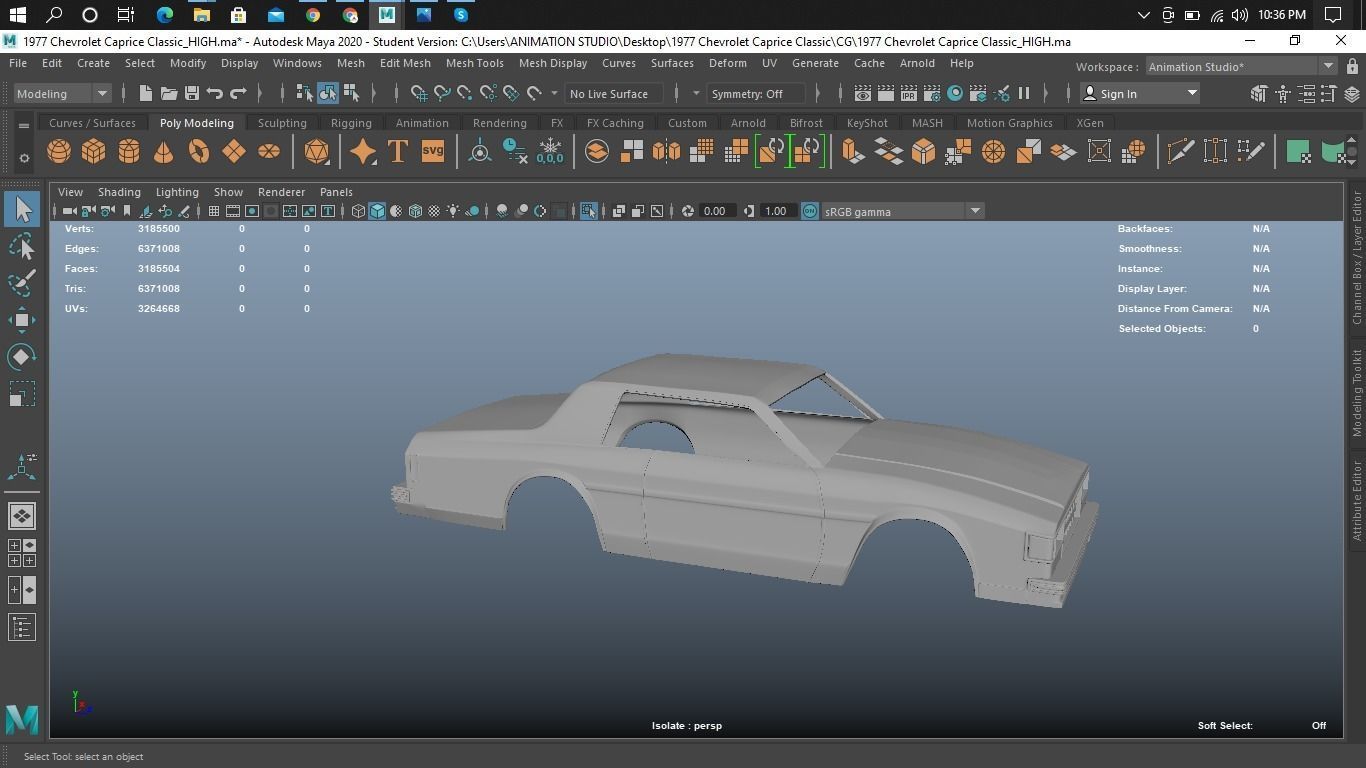Open the Attribute Editor side tab
The image size is (1366, 768).
[x=1357, y=501]
